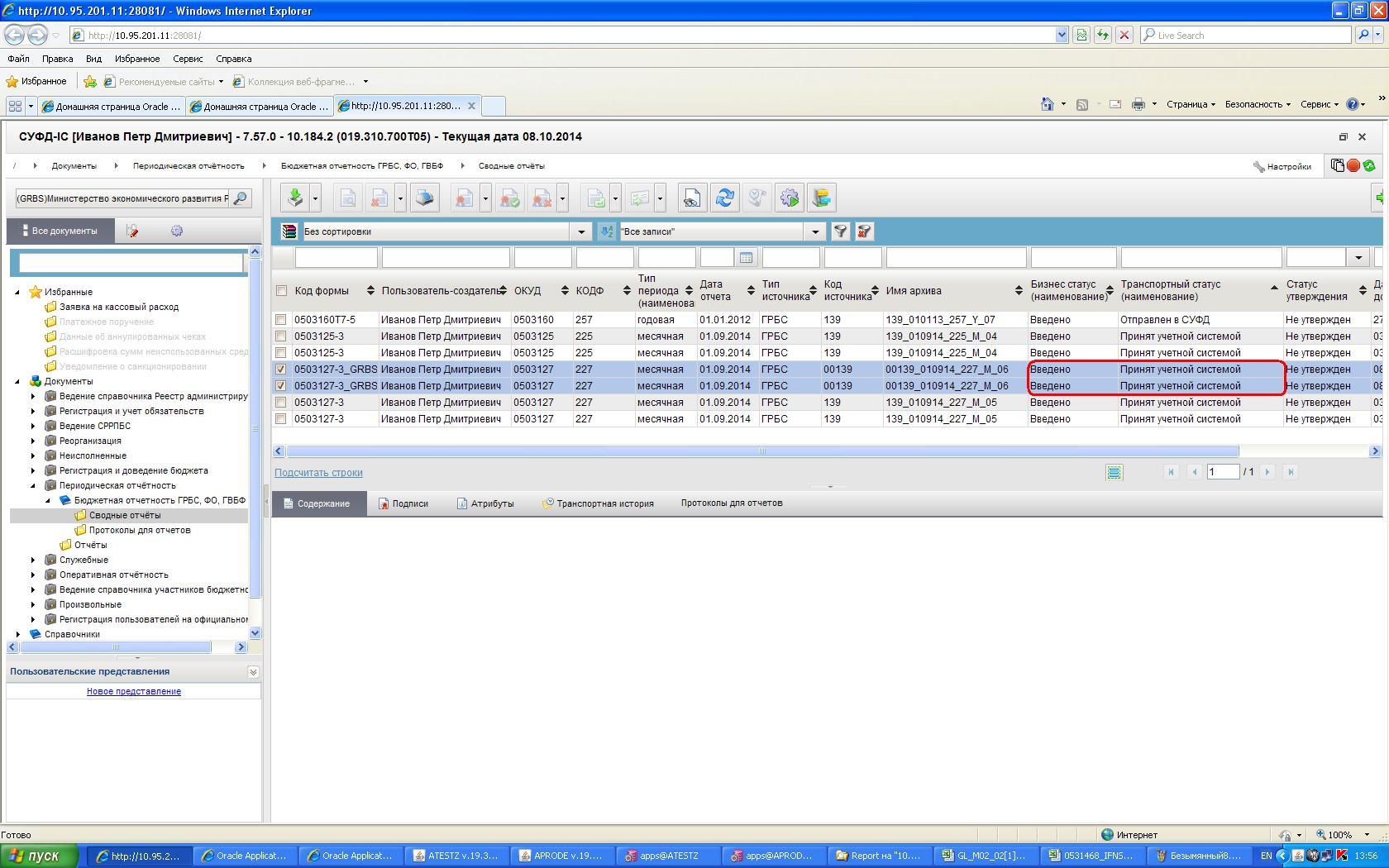
Task: Click the filter funnel icon
Action: 840,231
